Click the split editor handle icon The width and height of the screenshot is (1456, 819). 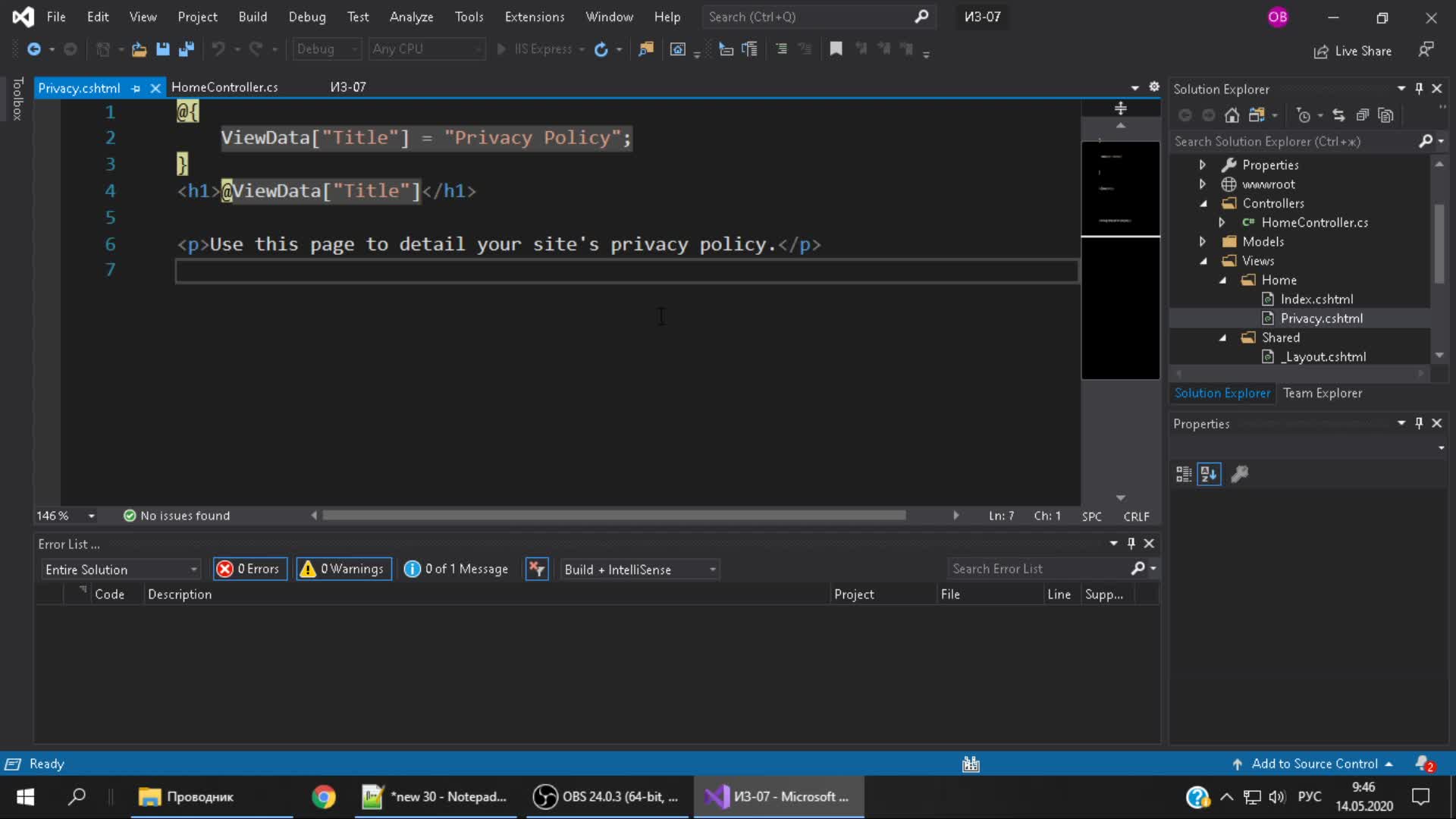click(1121, 108)
